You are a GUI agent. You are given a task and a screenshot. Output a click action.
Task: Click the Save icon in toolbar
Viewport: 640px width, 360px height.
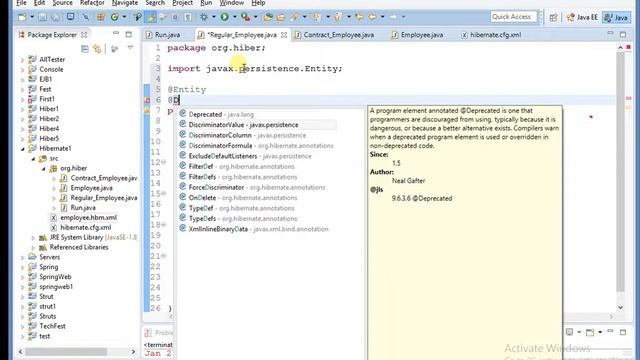tap(42, 17)
